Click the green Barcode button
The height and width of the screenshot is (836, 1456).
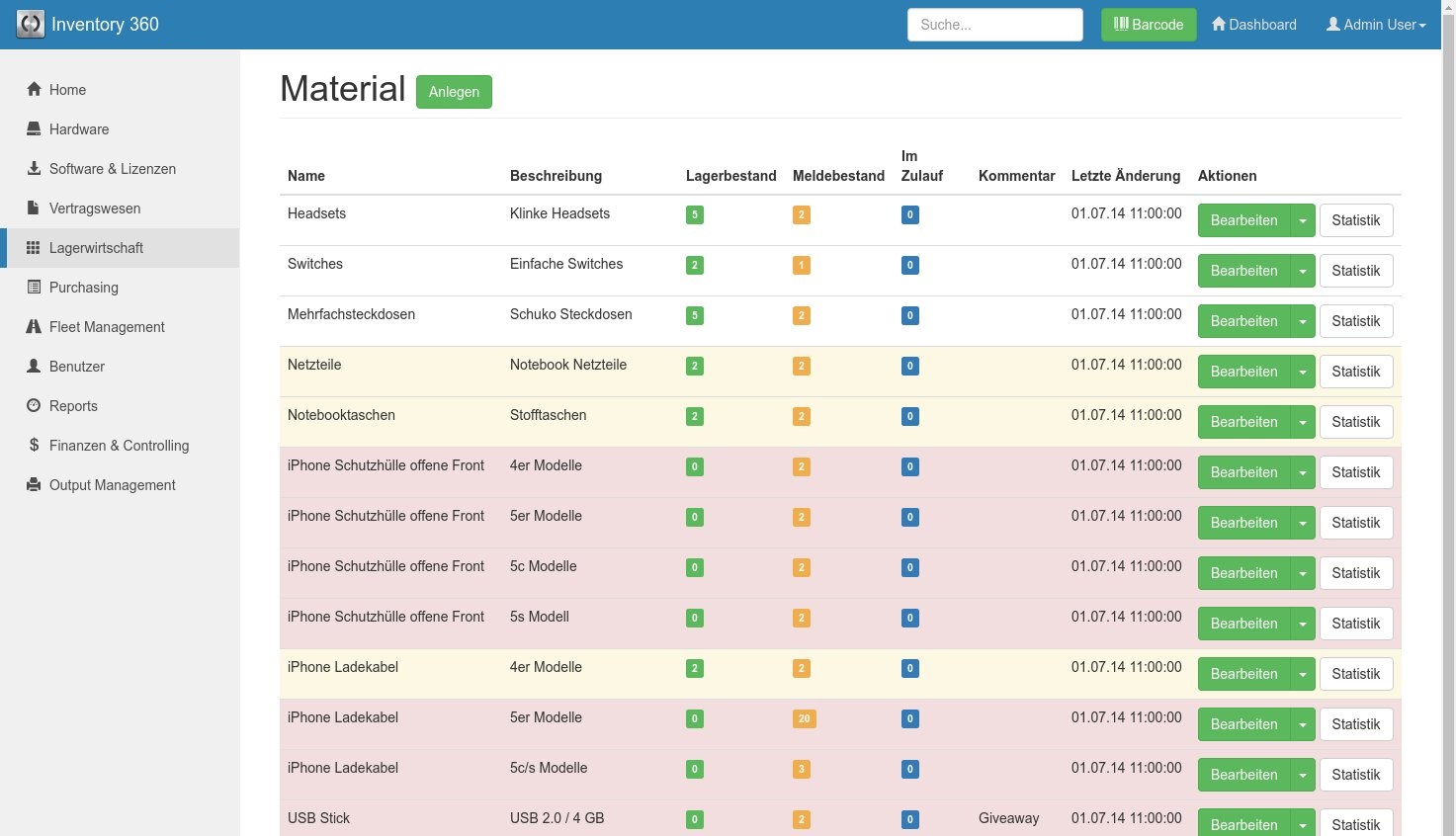[1149, 25]
